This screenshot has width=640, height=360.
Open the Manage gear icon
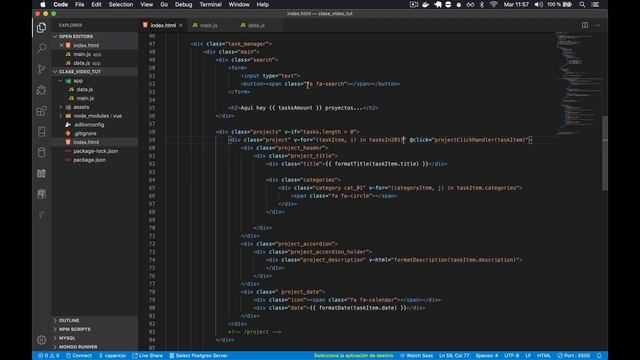[x=42, y=339]
